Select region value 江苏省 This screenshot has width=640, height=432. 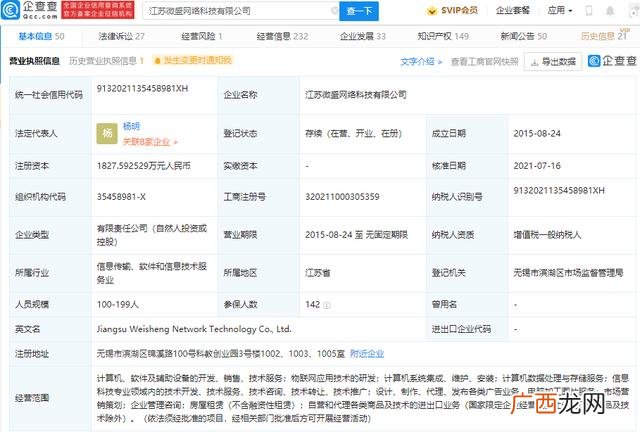point(318,273)
